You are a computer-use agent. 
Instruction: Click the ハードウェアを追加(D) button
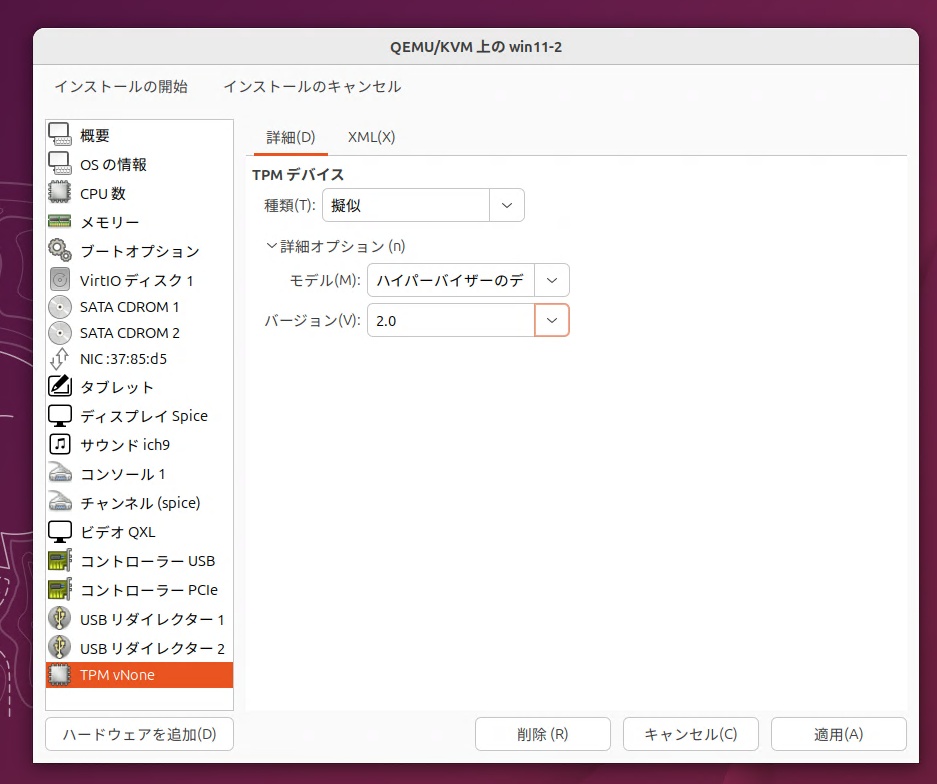(x=139, y=734)
